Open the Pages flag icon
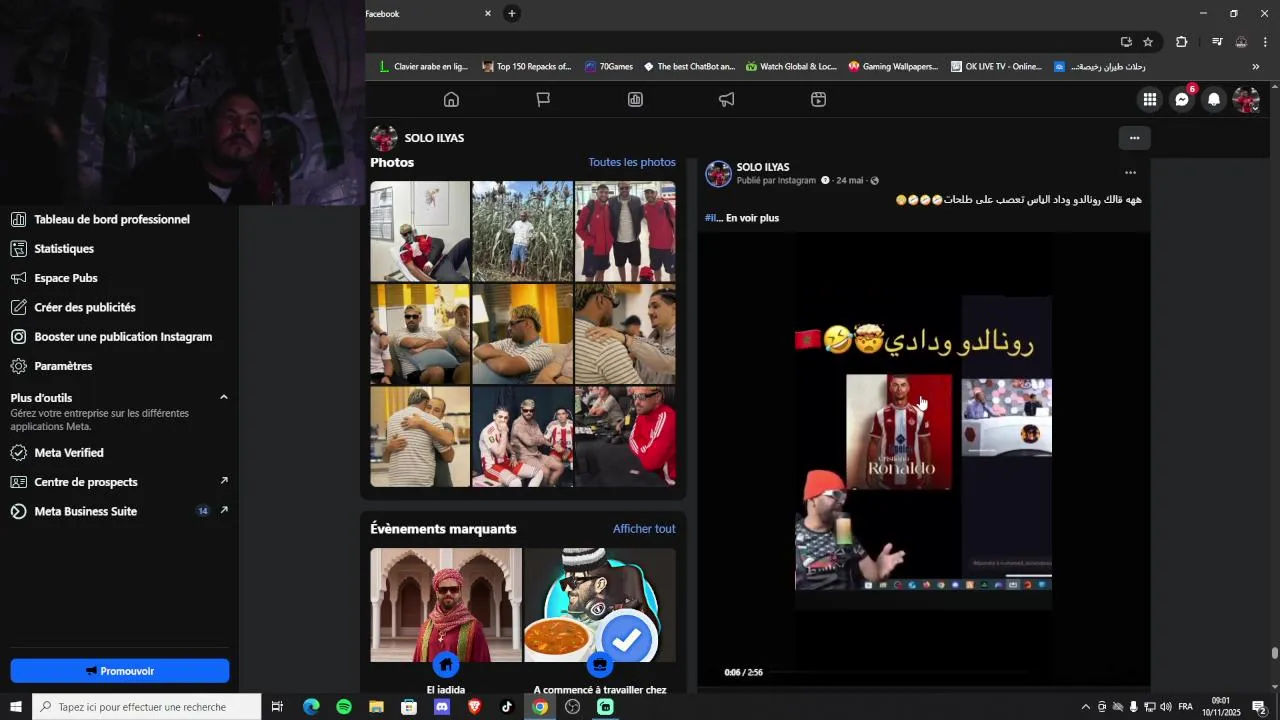 point(543,99)
